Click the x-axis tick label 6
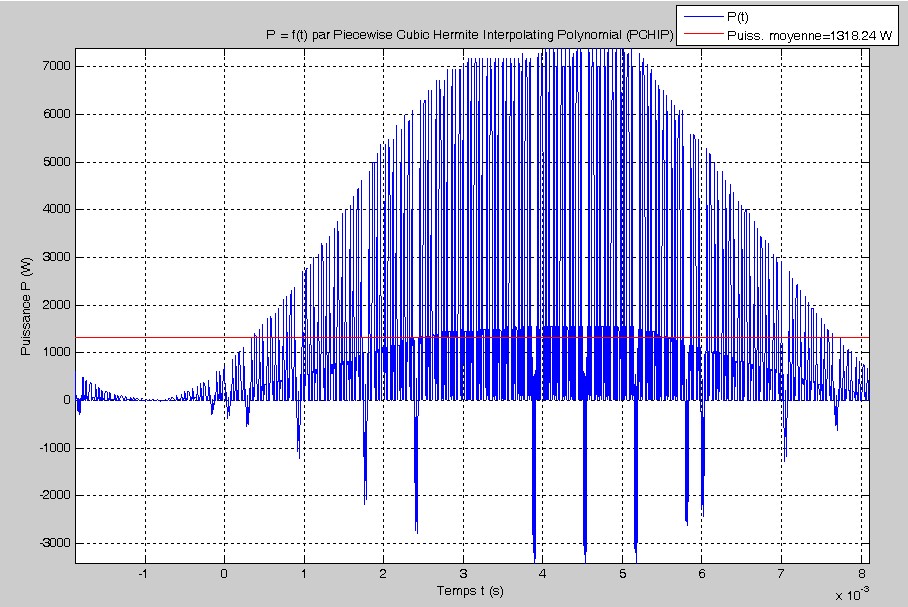This screenshot has height=607, width=908. pyautogui.click(x=702, y=574)
